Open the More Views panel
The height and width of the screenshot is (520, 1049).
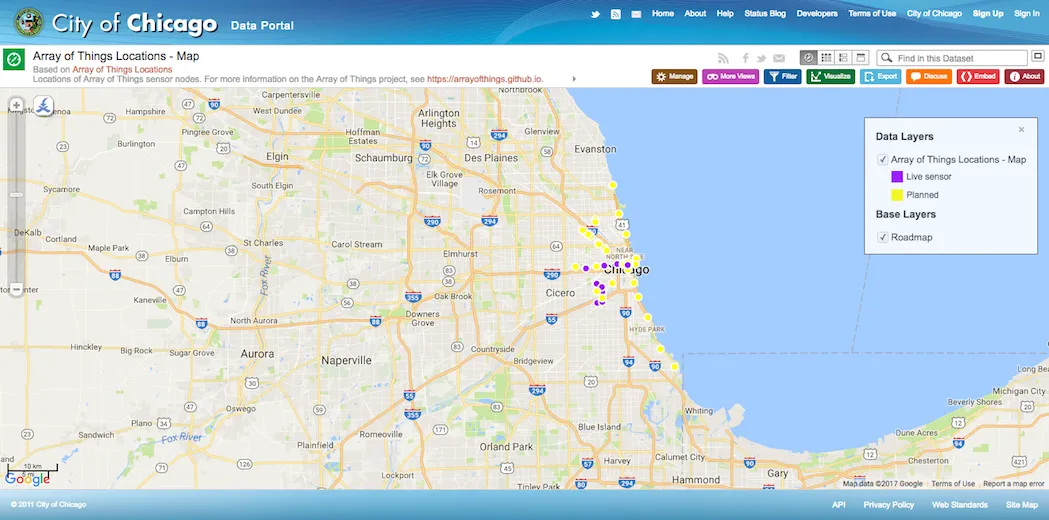(x=730, y=76)
